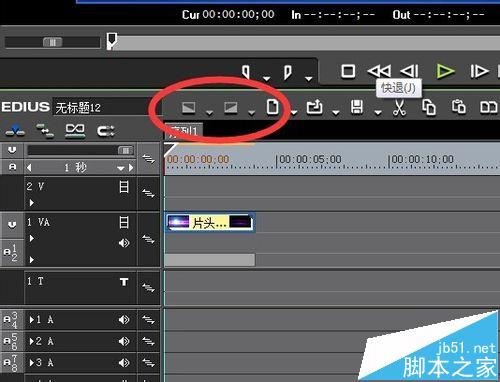Toggle the video channel patch V button
The height and width of the screenshot is (382, 500).
[x=12, y=150]
